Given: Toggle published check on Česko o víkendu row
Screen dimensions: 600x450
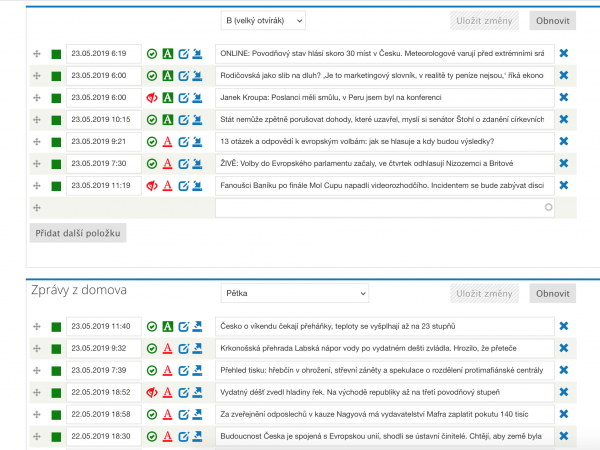Looking at the screenshot, I should pos(152,327).
